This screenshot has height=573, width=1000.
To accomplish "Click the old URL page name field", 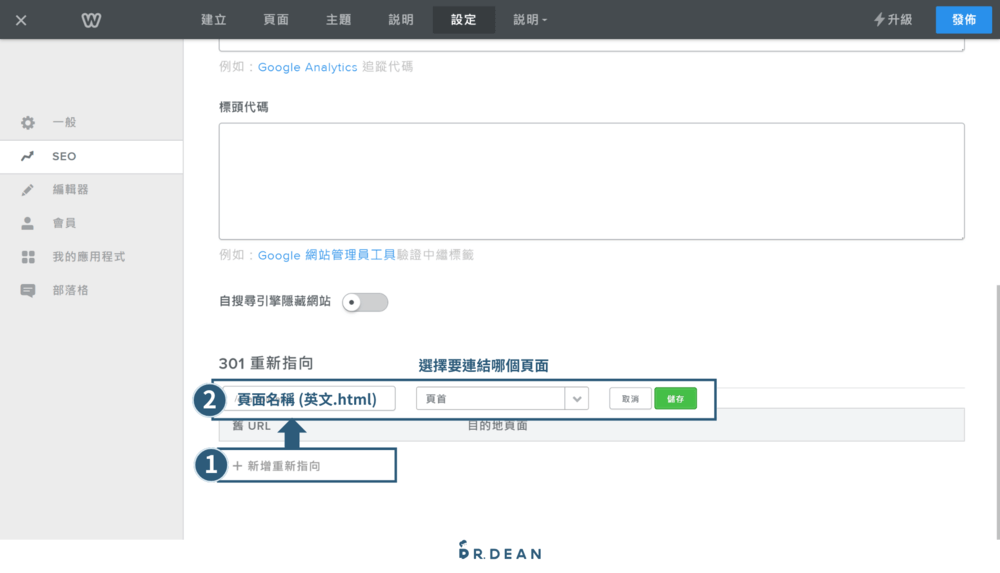I will coord(309,399).
